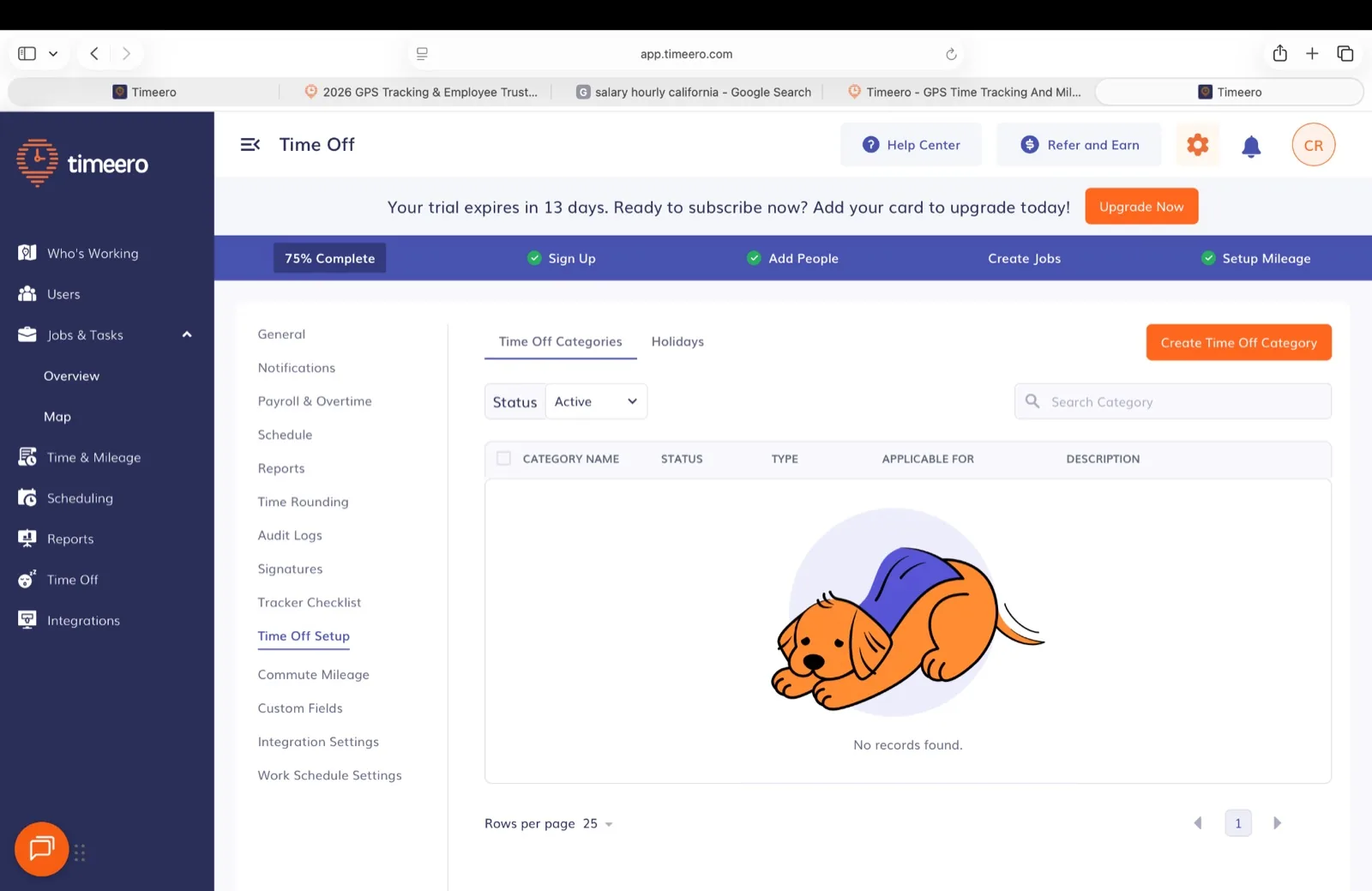Open the orange settings gear icon
Viewport: 1372px width, 891px height.
coord(1197,145)
